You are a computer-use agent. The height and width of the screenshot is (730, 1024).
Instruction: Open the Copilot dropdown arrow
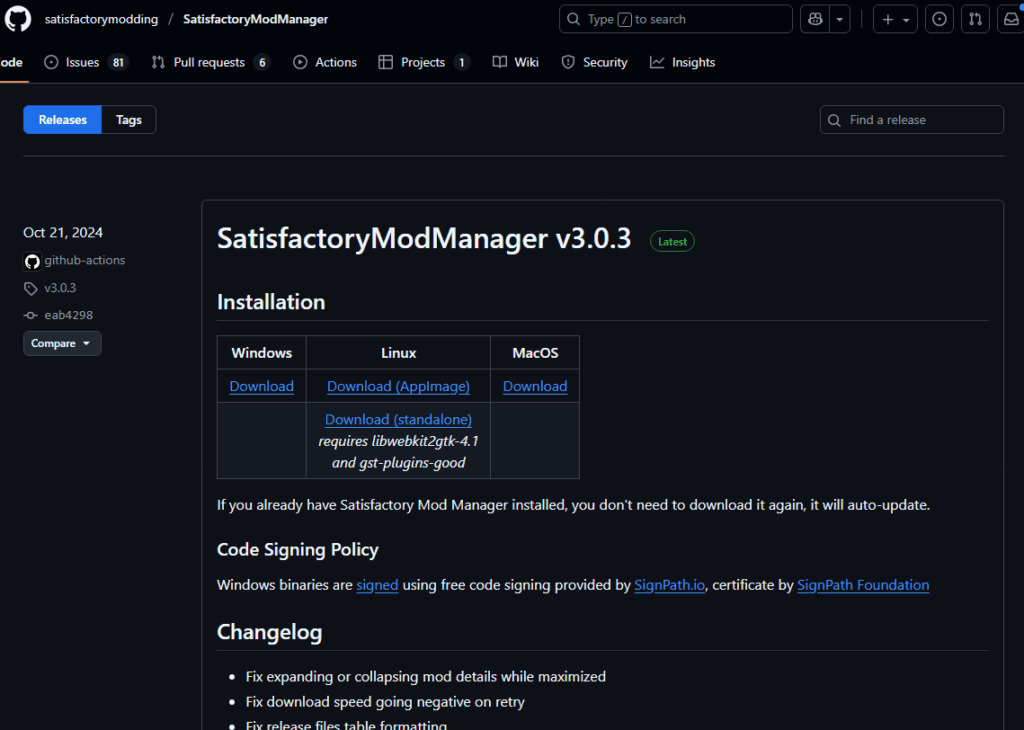coord(838,19)
